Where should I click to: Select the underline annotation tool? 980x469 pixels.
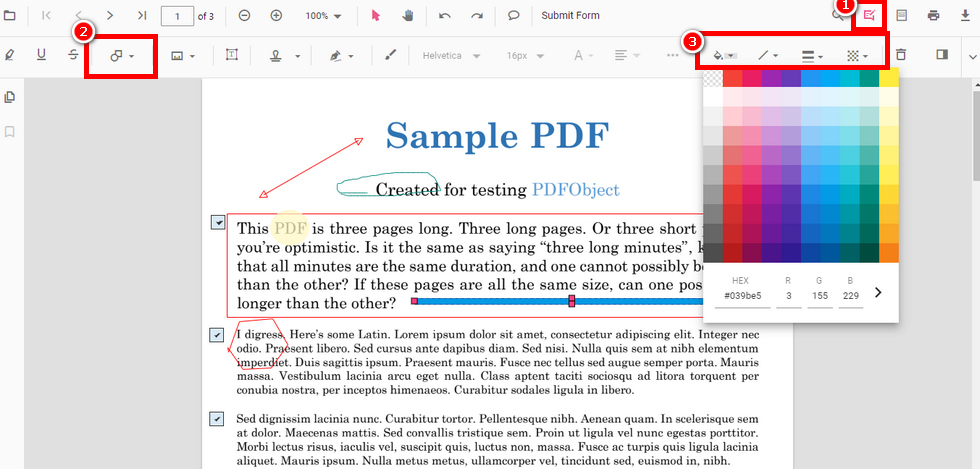(x=41, y=55)
